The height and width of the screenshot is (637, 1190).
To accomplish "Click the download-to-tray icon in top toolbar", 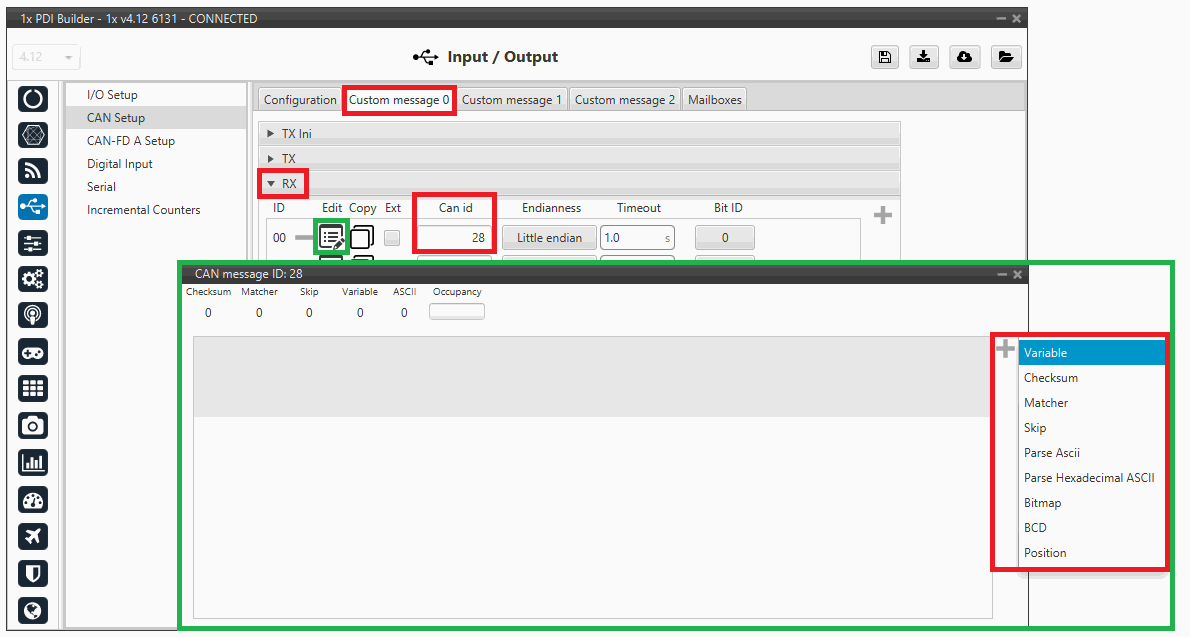I will pyautogui.click(x=924, y=57).
